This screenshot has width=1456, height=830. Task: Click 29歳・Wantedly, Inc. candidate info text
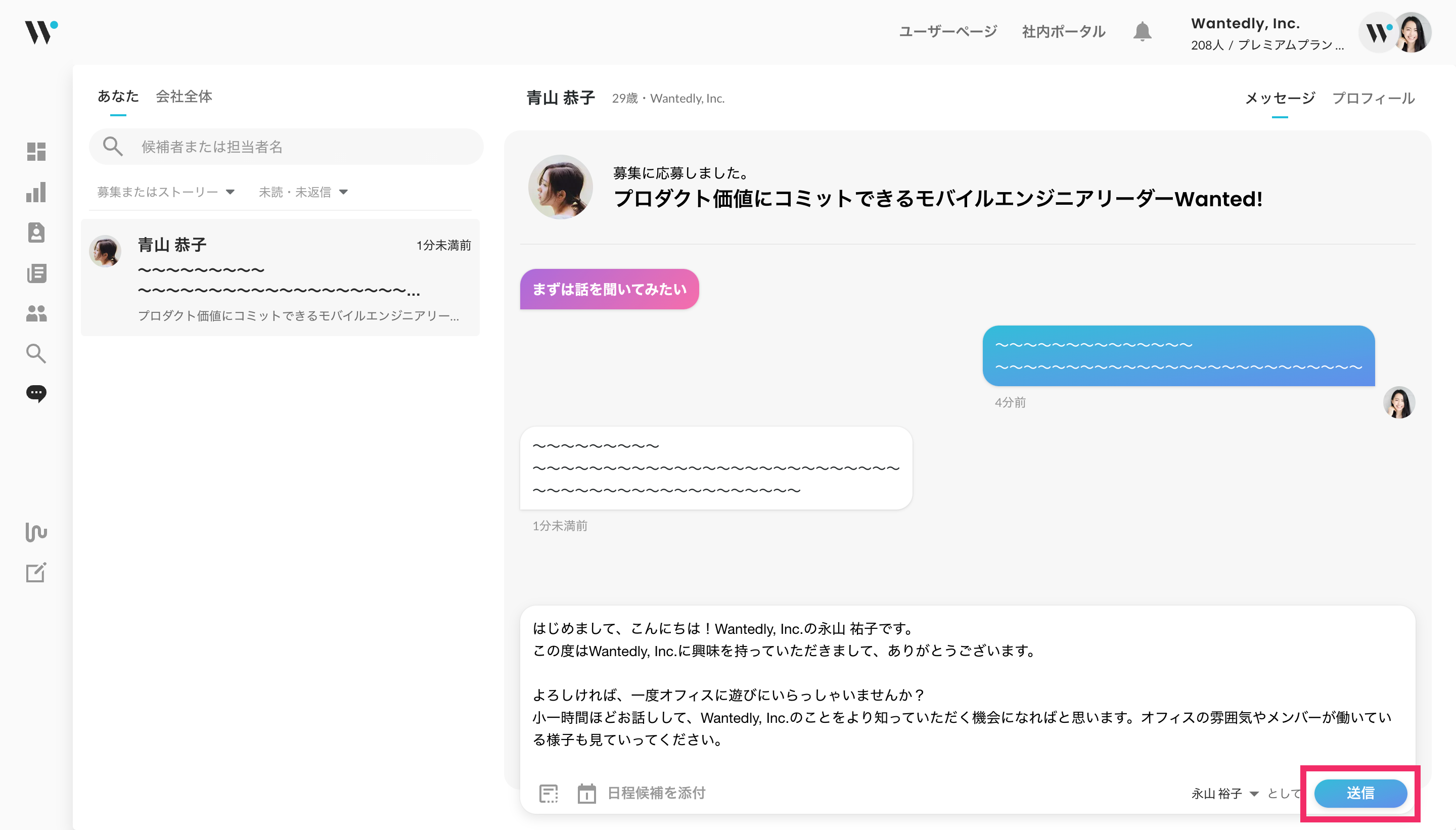pyautogui.click(x=668, y=98)
